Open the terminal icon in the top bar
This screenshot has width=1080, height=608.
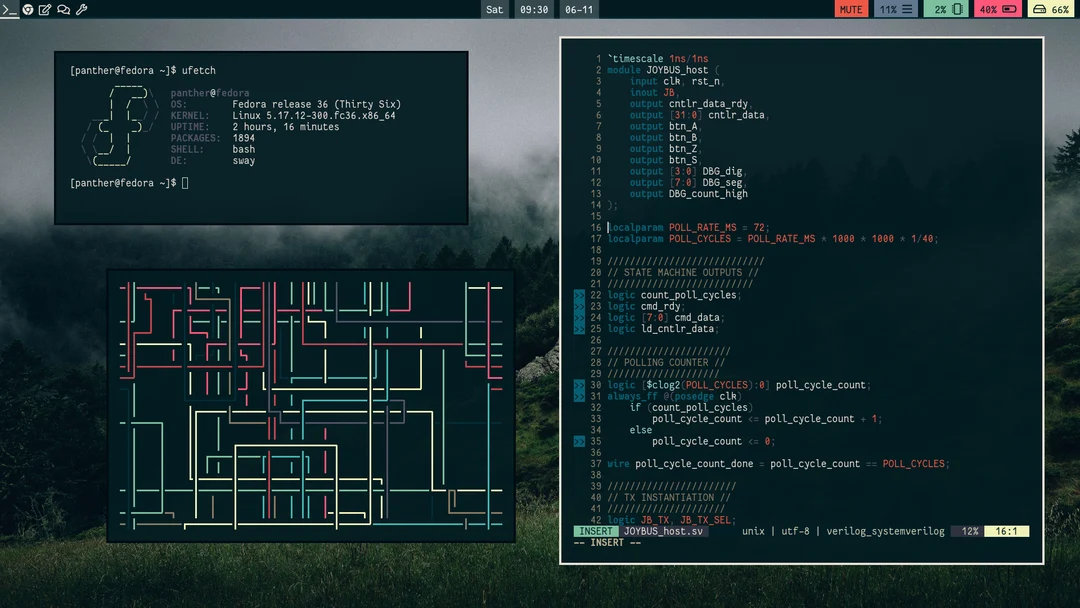pyautogui.click(x=10, y=9)
